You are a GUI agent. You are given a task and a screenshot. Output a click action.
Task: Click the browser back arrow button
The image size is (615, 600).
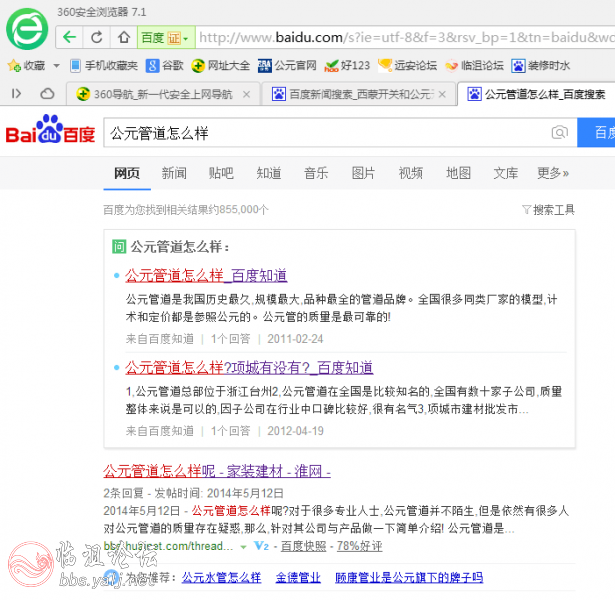69,37
